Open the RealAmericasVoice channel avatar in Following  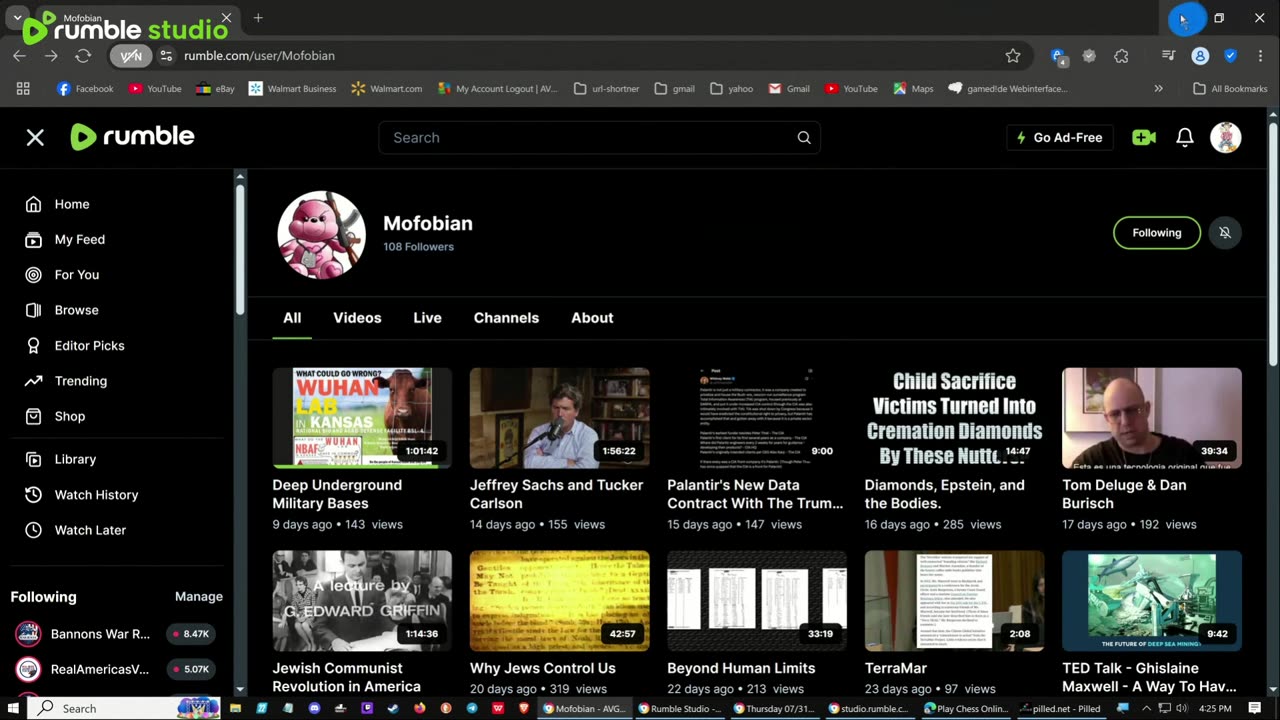point(28,669)
